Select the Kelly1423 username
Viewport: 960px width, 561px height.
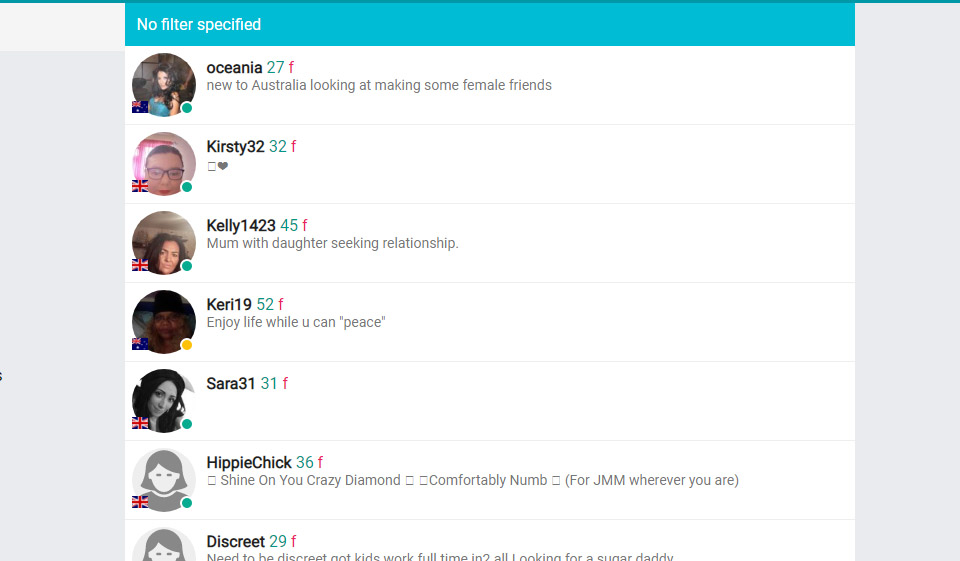point(240,226)
